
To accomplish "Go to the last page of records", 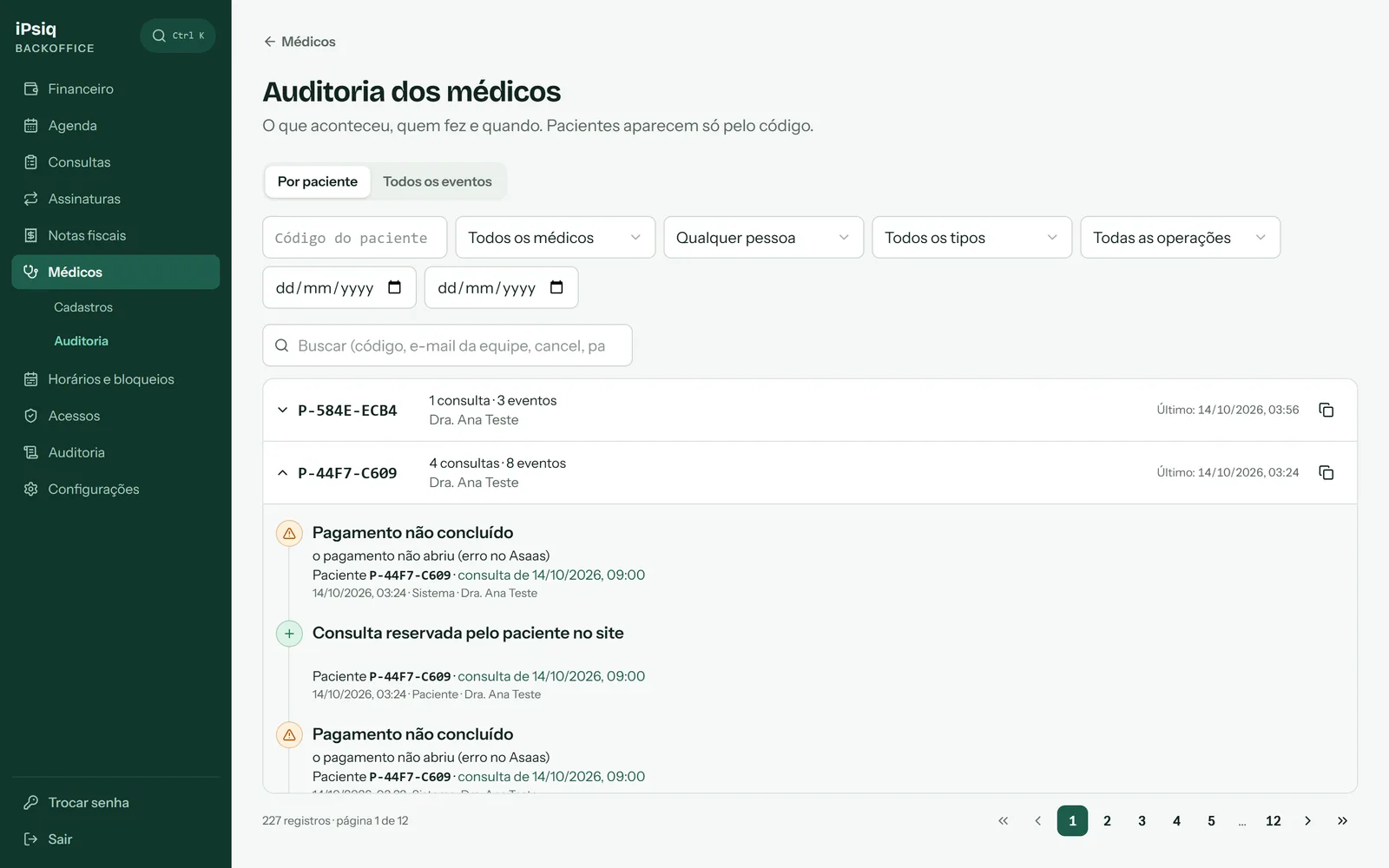I will pyautogui.click(x=1342, y=820).
